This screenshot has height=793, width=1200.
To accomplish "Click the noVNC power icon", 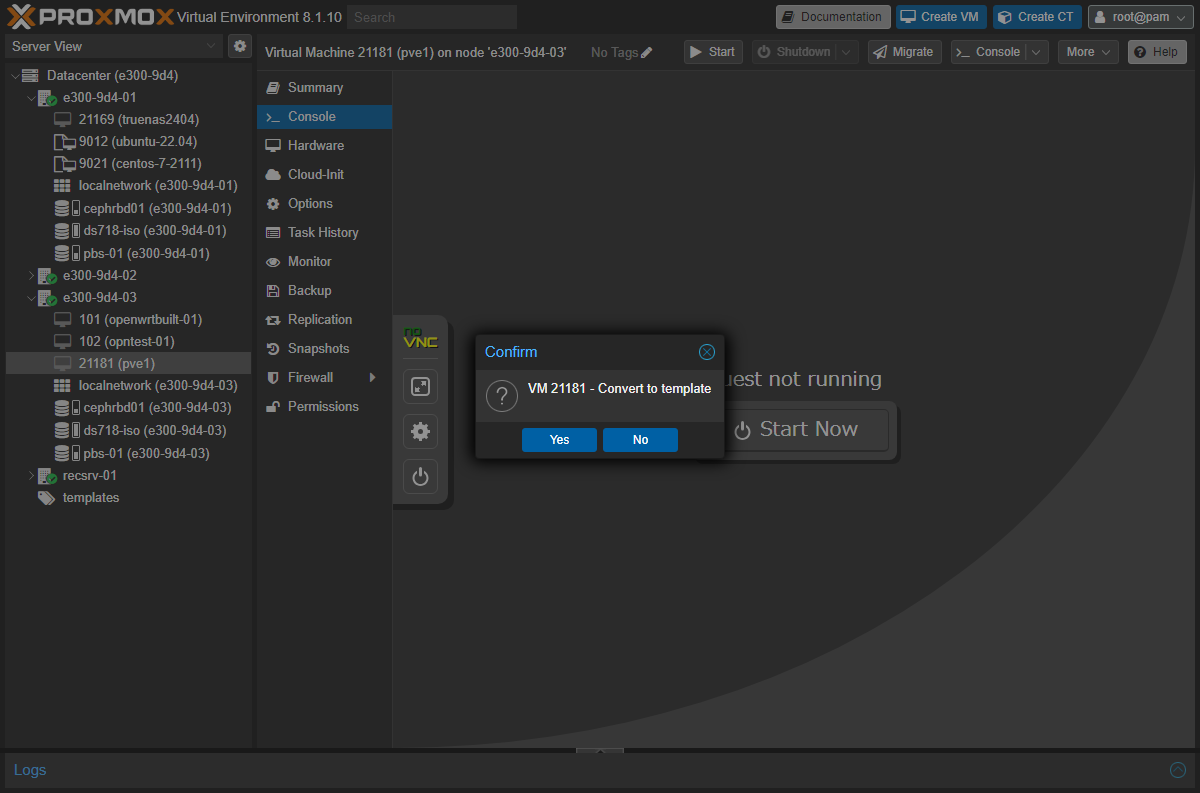I will (420, 477).
